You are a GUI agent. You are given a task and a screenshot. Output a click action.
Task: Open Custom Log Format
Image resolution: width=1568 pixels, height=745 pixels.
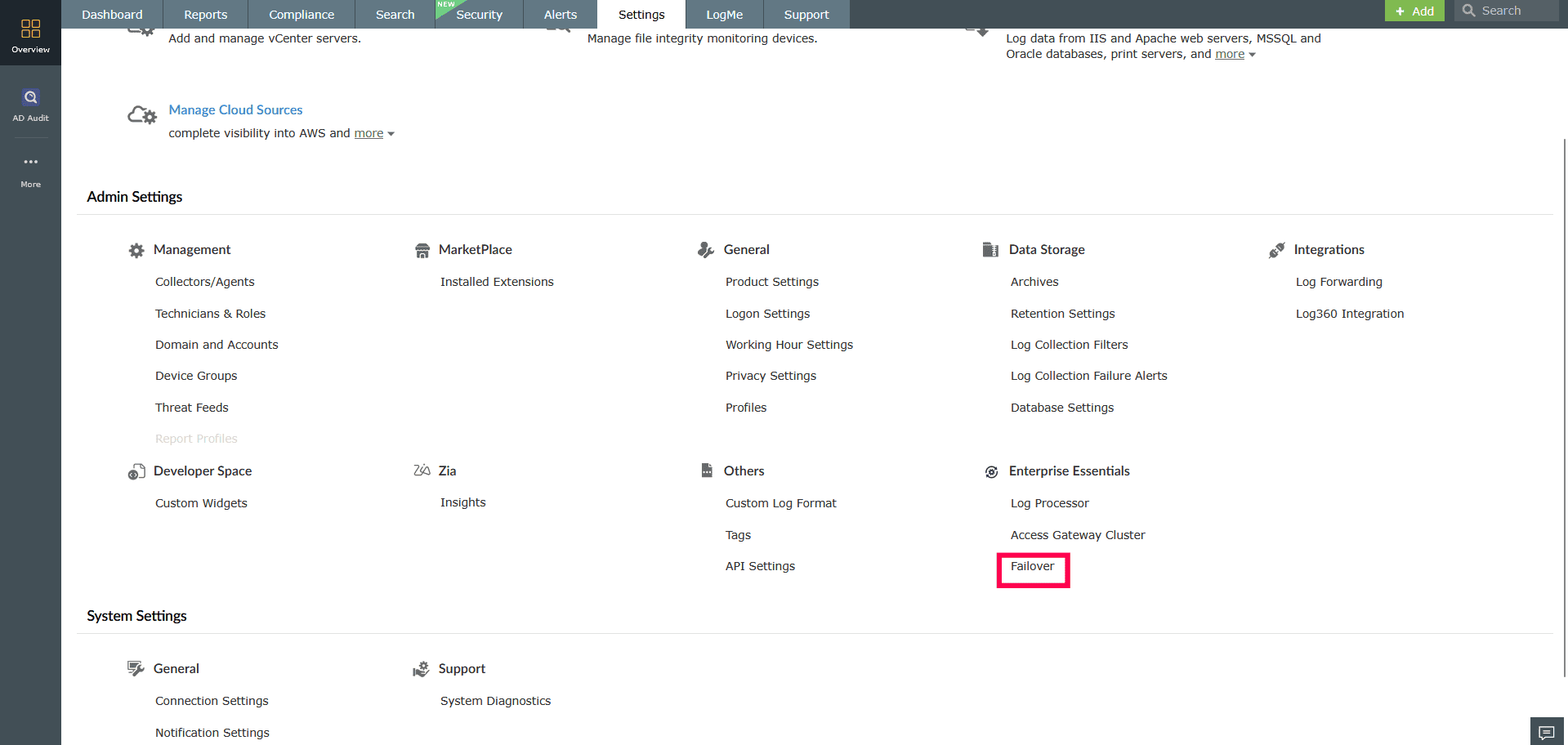pyautogui.click(x=781, y=503)
